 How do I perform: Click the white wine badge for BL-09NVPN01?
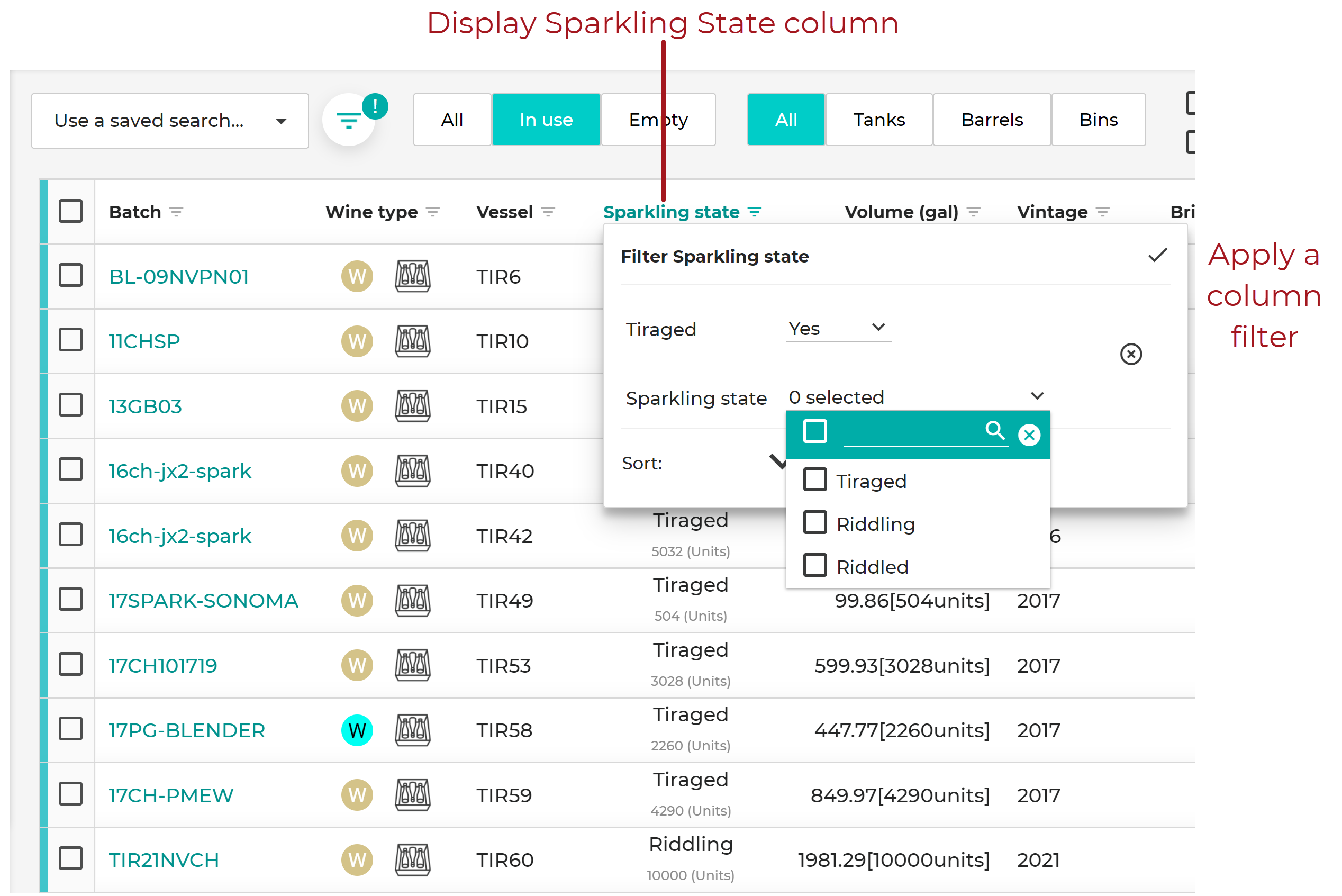(357, 277)
